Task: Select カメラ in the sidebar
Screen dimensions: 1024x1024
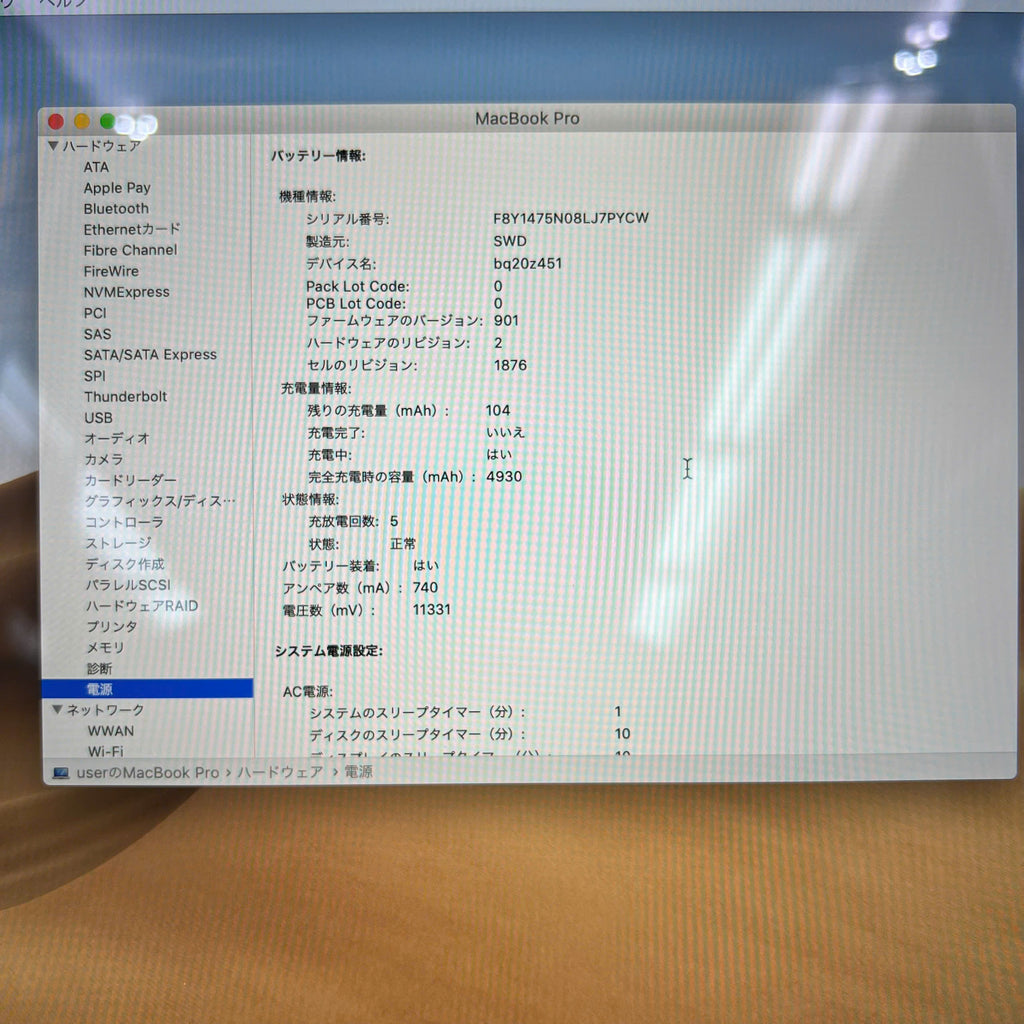Action: tap(103, 459)
